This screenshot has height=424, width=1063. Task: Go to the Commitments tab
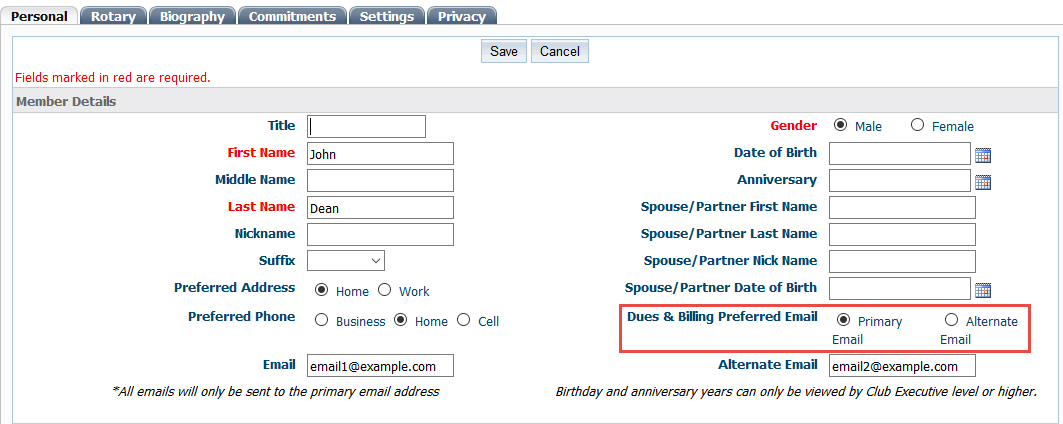292,16
